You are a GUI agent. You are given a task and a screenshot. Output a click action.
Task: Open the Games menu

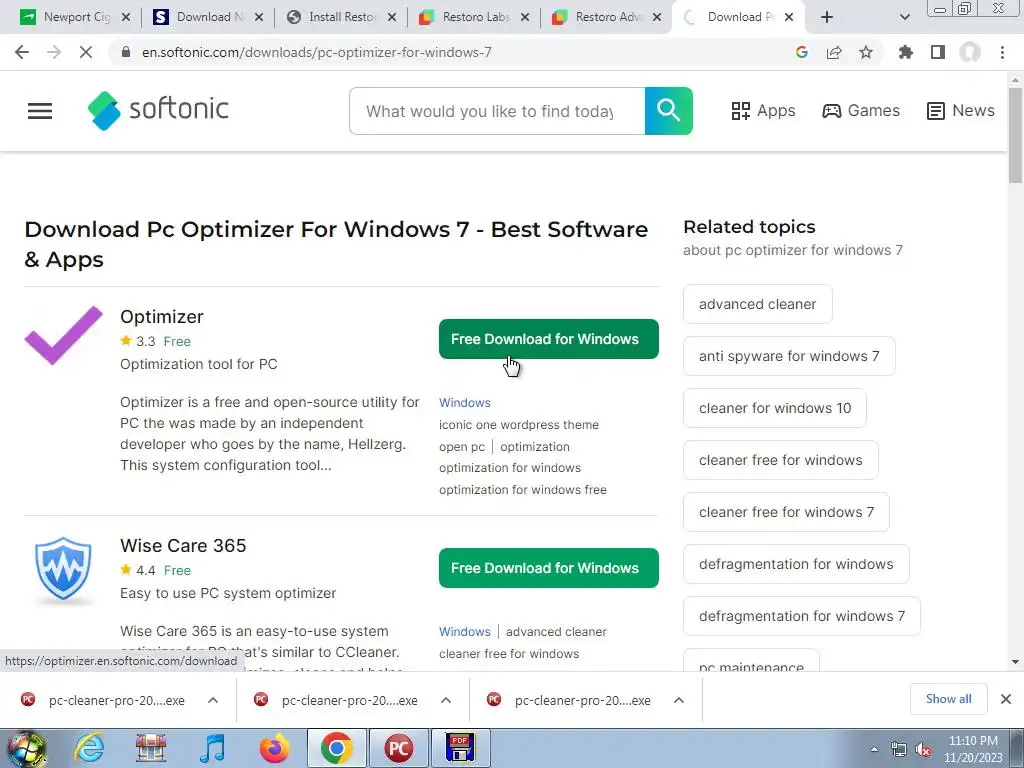[x=861, y=110]
